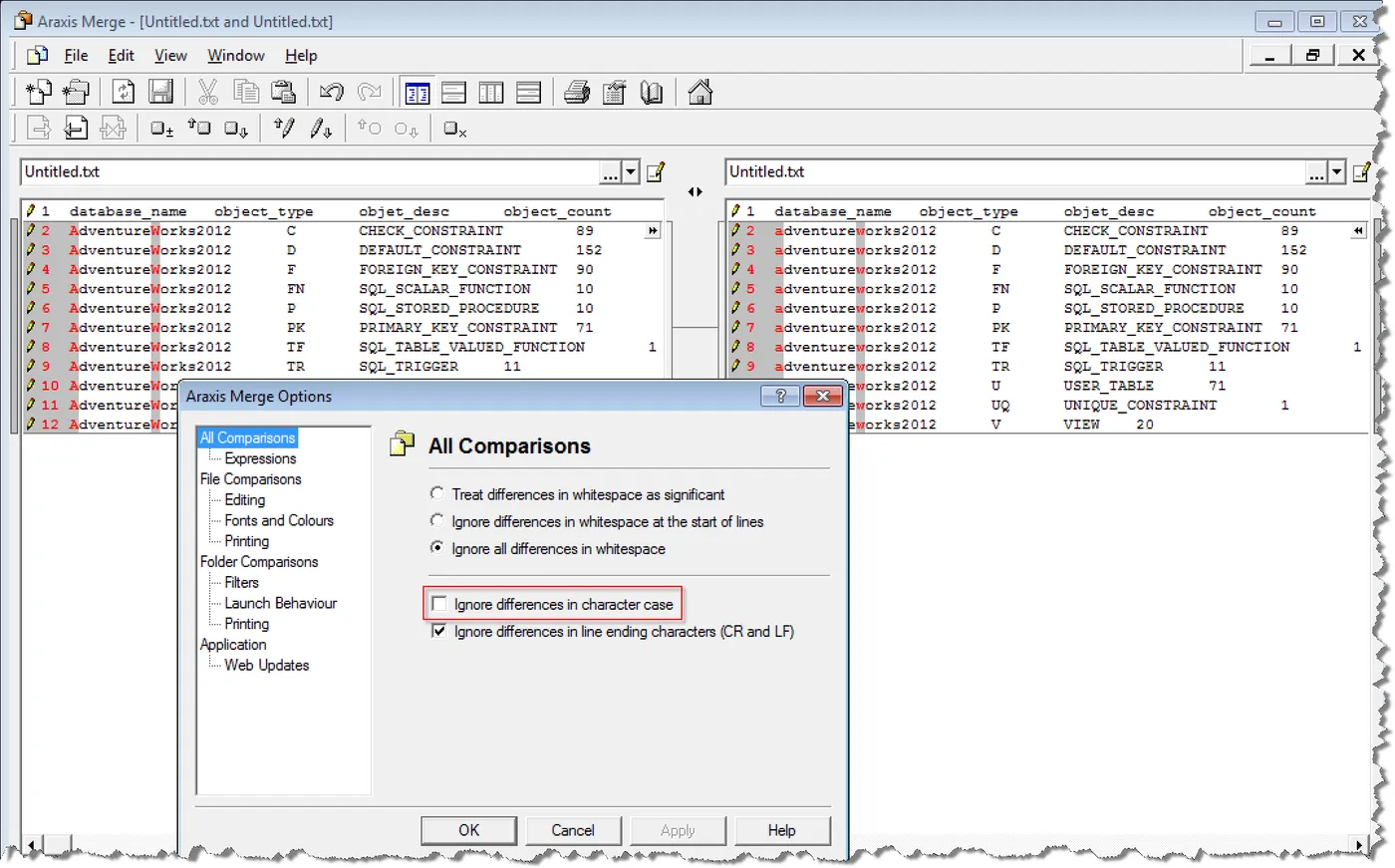Screen dimensions: 1395x868
Task: Click browse '...' button for right file
Action: pos(1316,172)
